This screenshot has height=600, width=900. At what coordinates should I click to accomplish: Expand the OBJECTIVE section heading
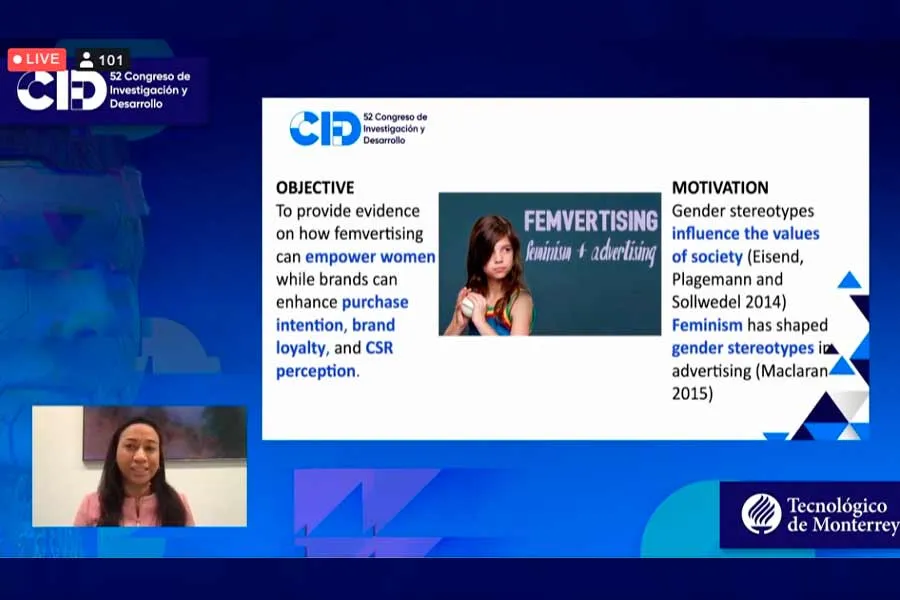click(x=313, y=187)
